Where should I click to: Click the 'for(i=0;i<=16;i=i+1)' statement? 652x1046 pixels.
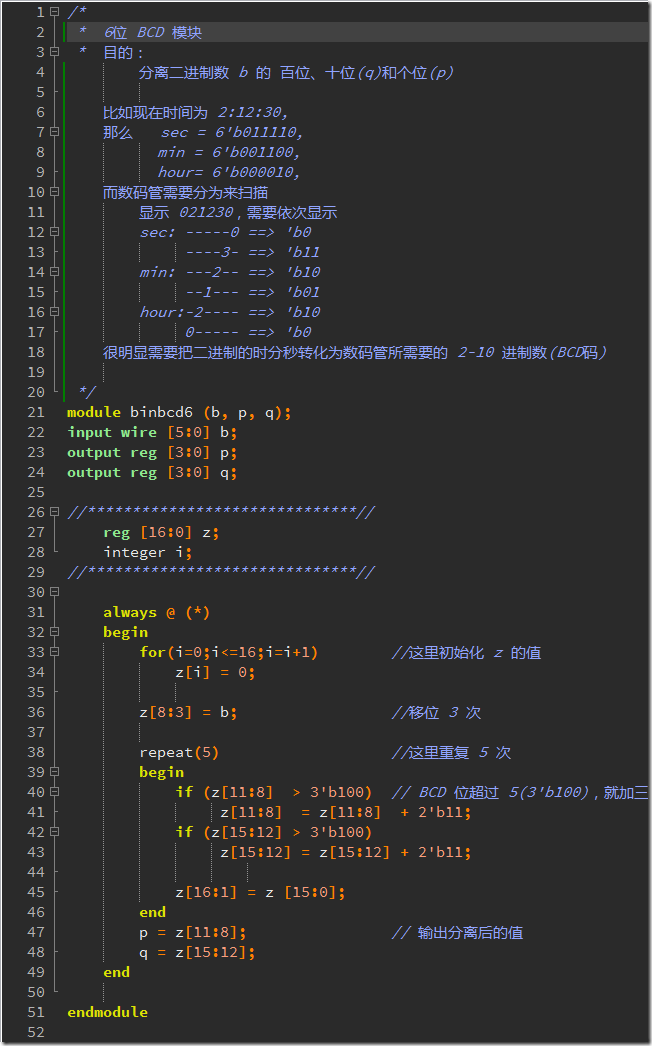click(x=229, y=652)
